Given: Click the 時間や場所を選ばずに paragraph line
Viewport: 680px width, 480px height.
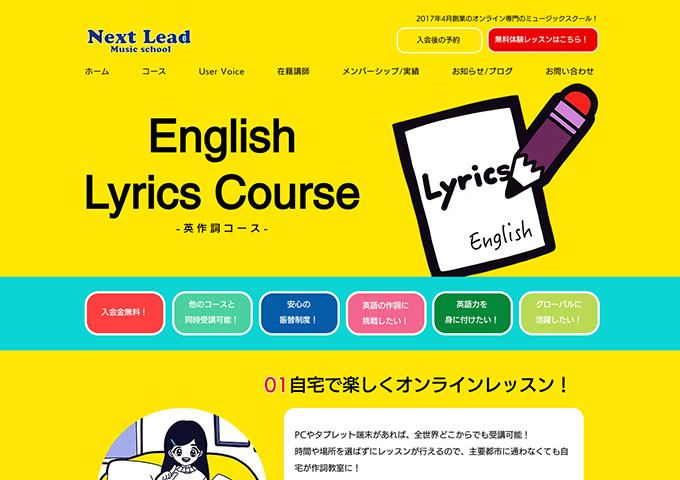Looking at the screenshot, I should click(x=432, y=451).
